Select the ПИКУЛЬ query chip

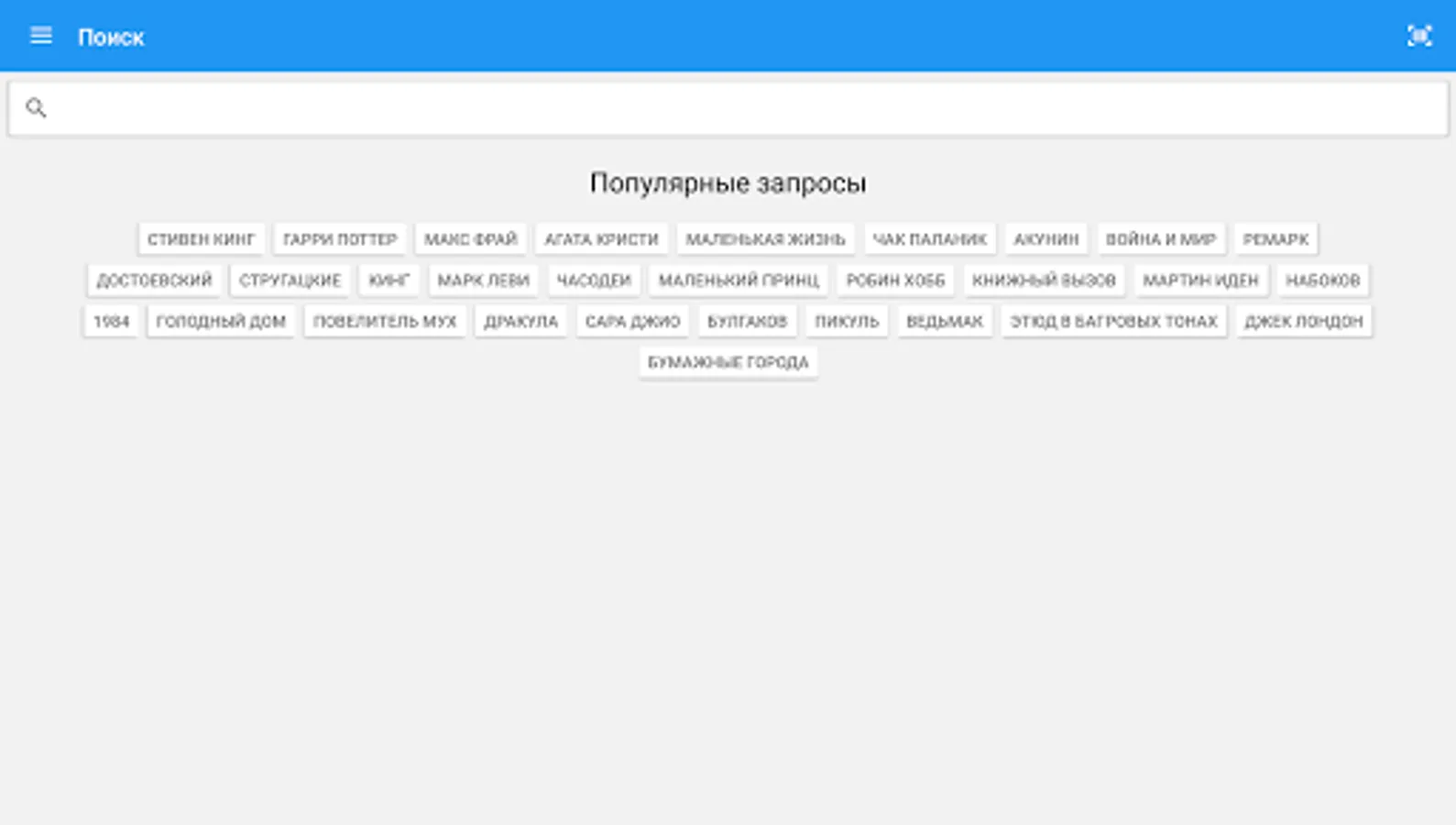pyautogui.click(x=848, y=322)
